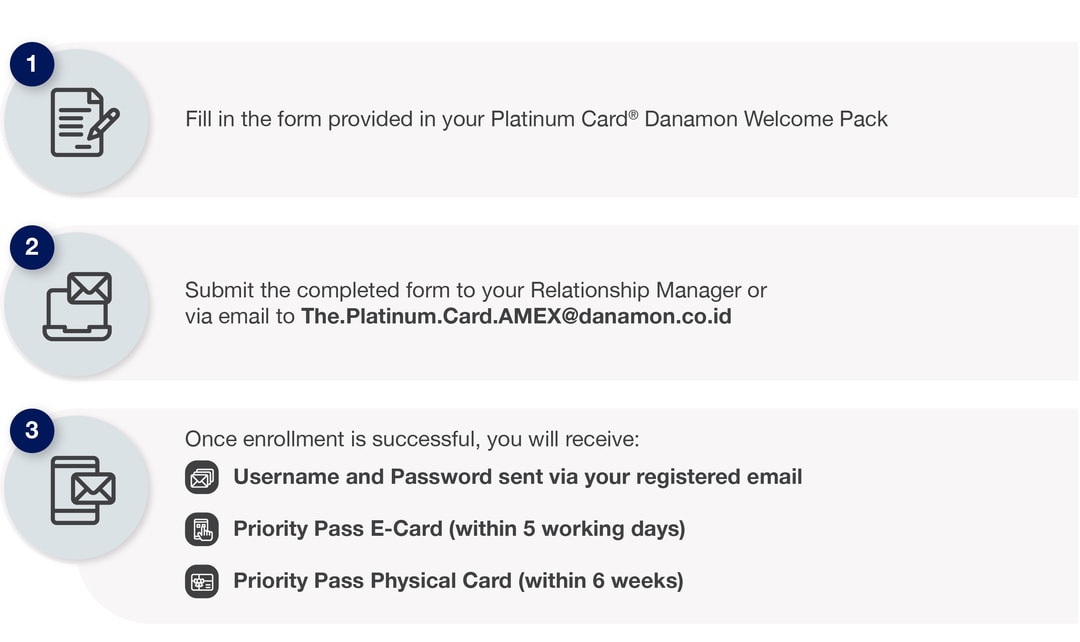Click the step 1 number badge
Viewport: 1080px width, 642px height.
pyautogui.click(x=32, y=64)
